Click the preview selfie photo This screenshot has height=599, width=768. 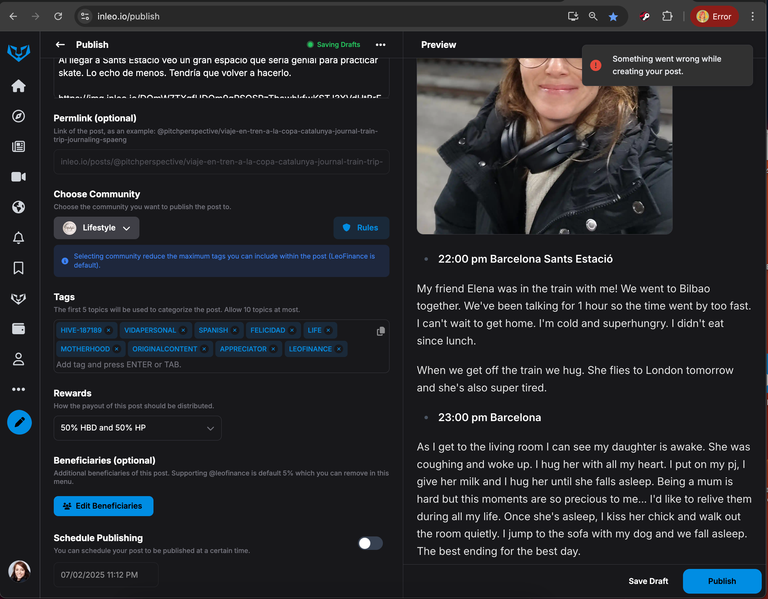[x=544, y=145]
